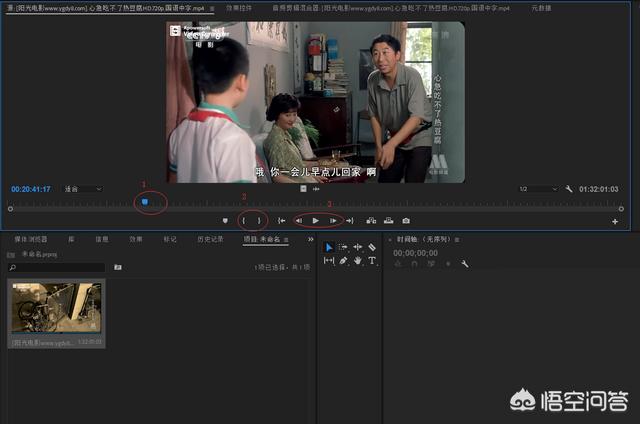Go to Out point in source monitor
Screen dimensions: 640x424
click(x=350, y=221)
